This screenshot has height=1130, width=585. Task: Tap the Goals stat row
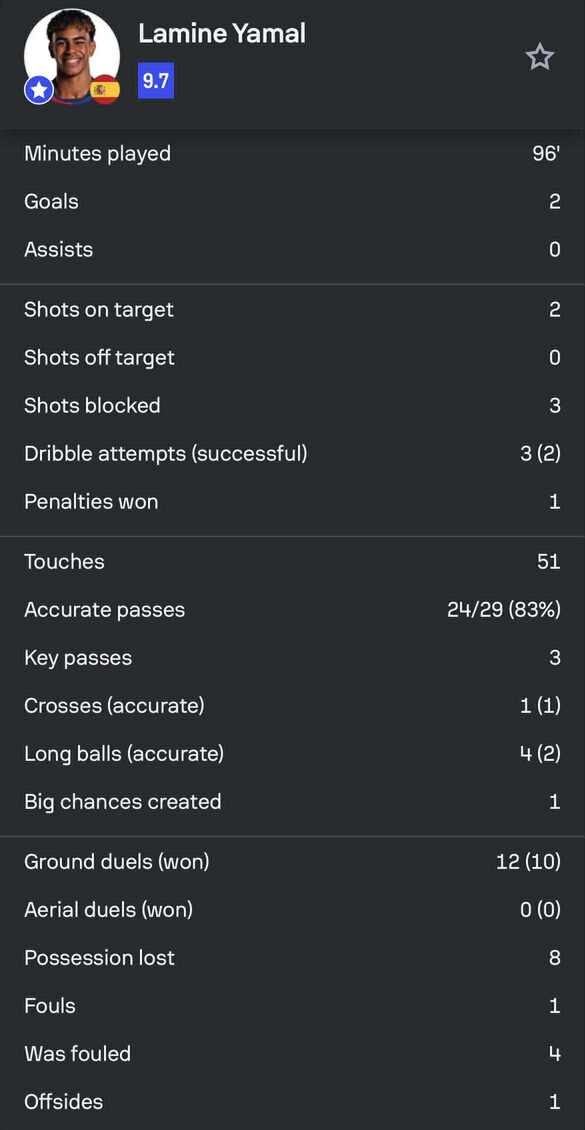coord(292,201)
